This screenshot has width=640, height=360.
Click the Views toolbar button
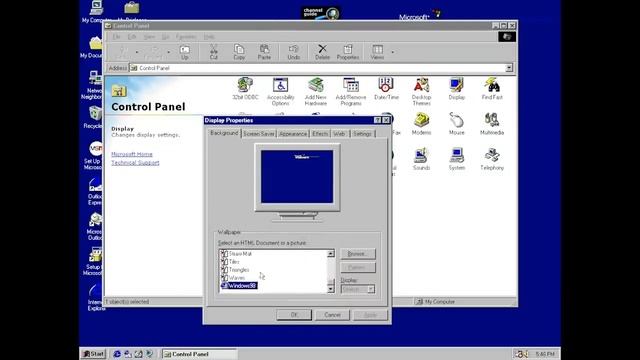[x=378, y=52]
